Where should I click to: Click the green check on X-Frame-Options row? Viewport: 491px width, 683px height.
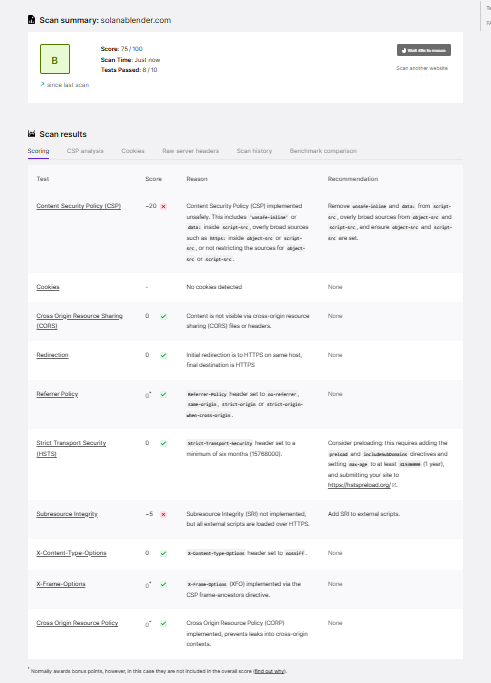(x=163, y=584)
